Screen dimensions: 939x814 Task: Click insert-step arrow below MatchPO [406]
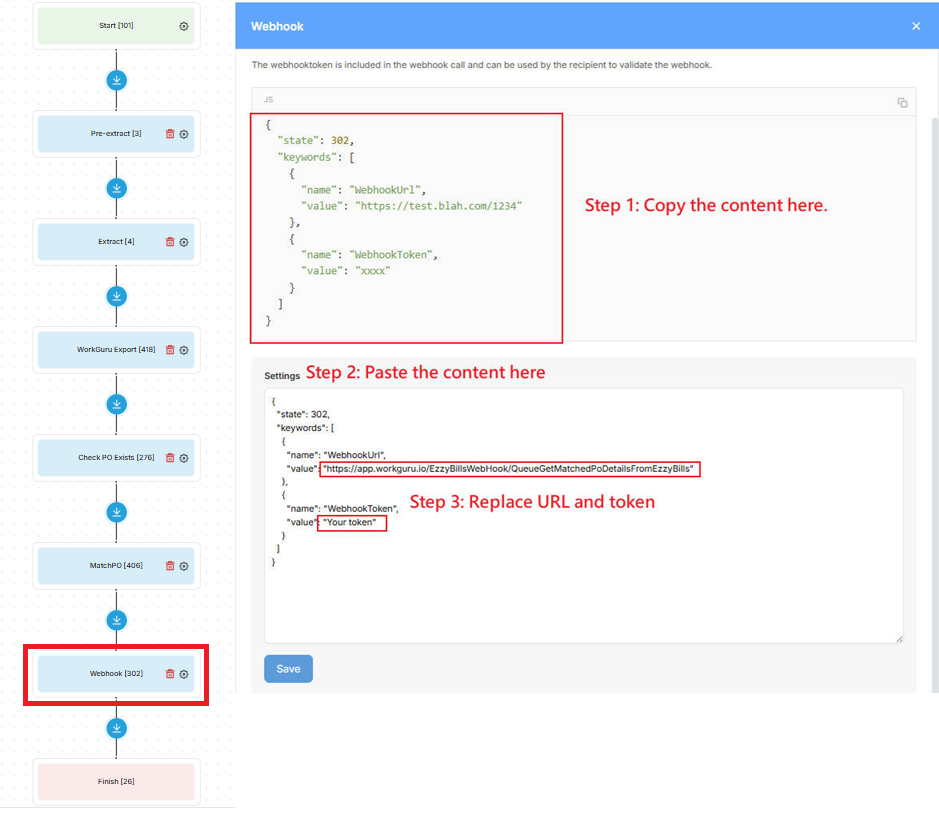116,620
